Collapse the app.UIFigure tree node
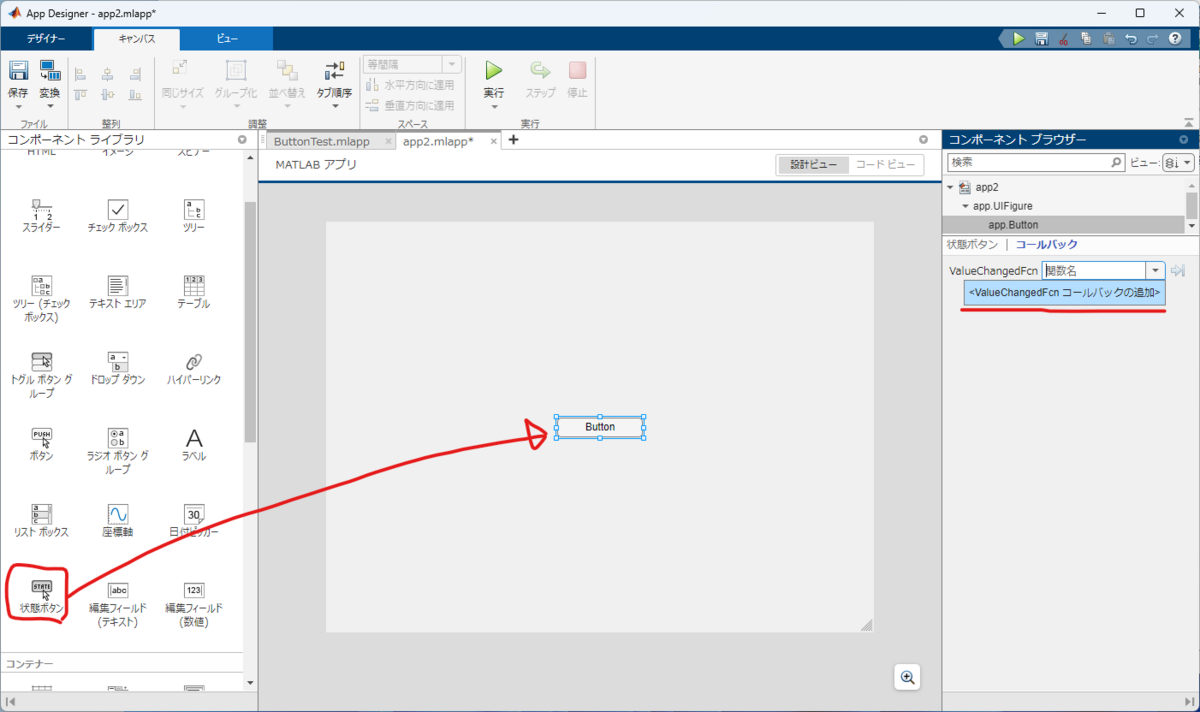The image size is (1200, 712). (965, 206)
